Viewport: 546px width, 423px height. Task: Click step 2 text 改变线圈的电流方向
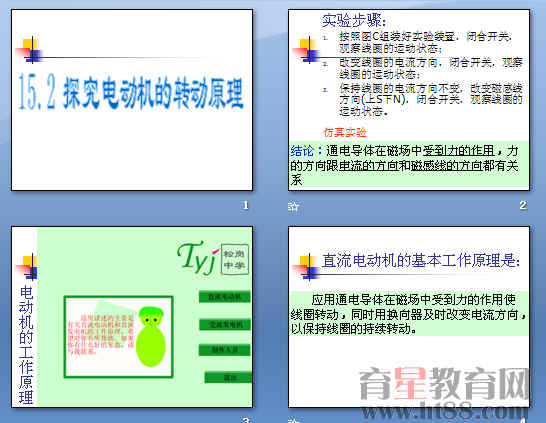pos(431,68)
